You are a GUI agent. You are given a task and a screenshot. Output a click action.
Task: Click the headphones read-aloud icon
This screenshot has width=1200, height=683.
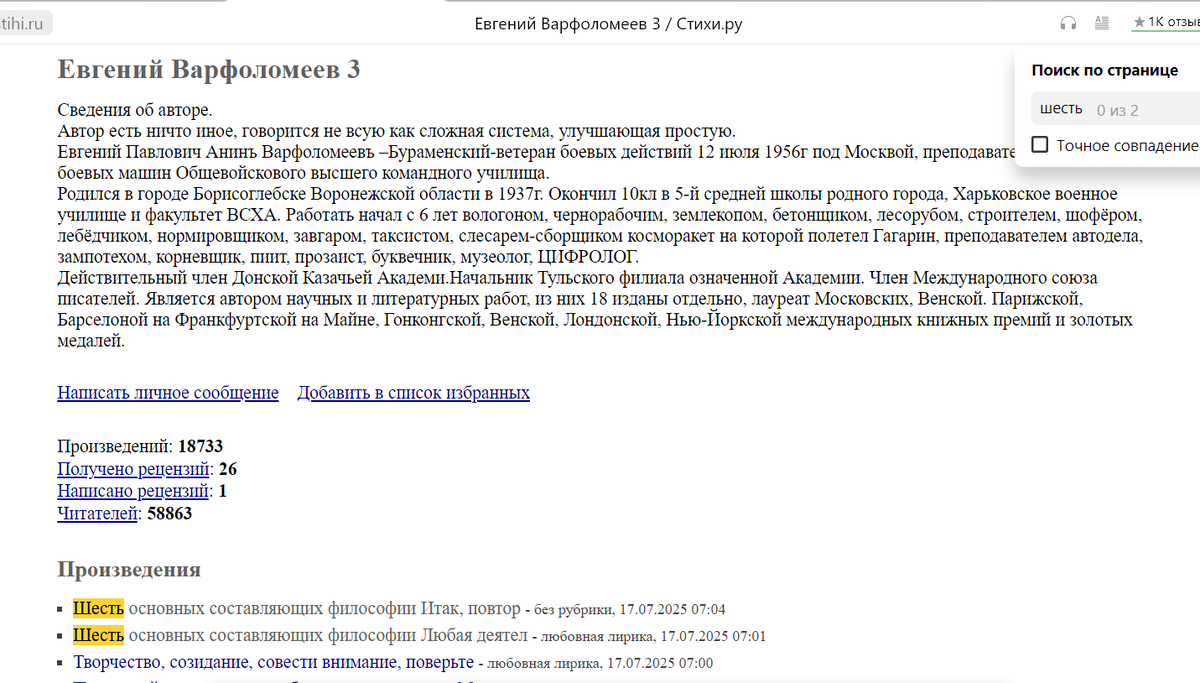(x=1069, y=23)
